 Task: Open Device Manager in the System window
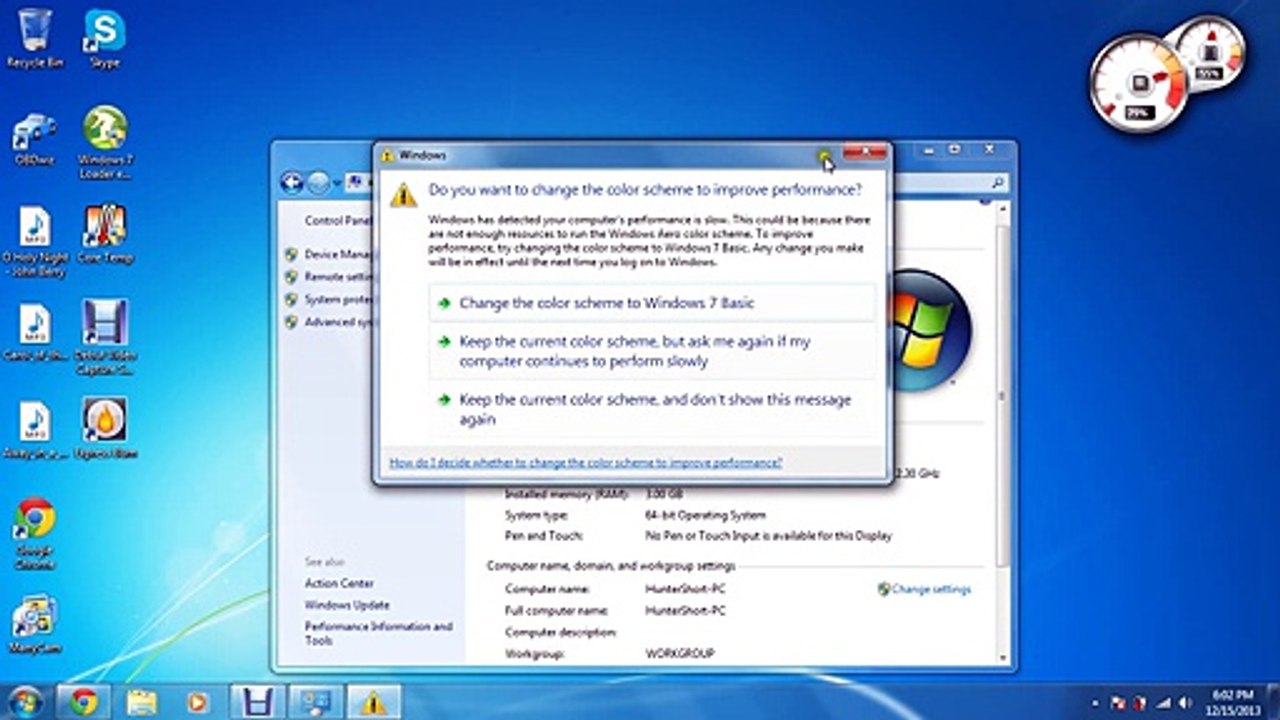pos(338,254)
